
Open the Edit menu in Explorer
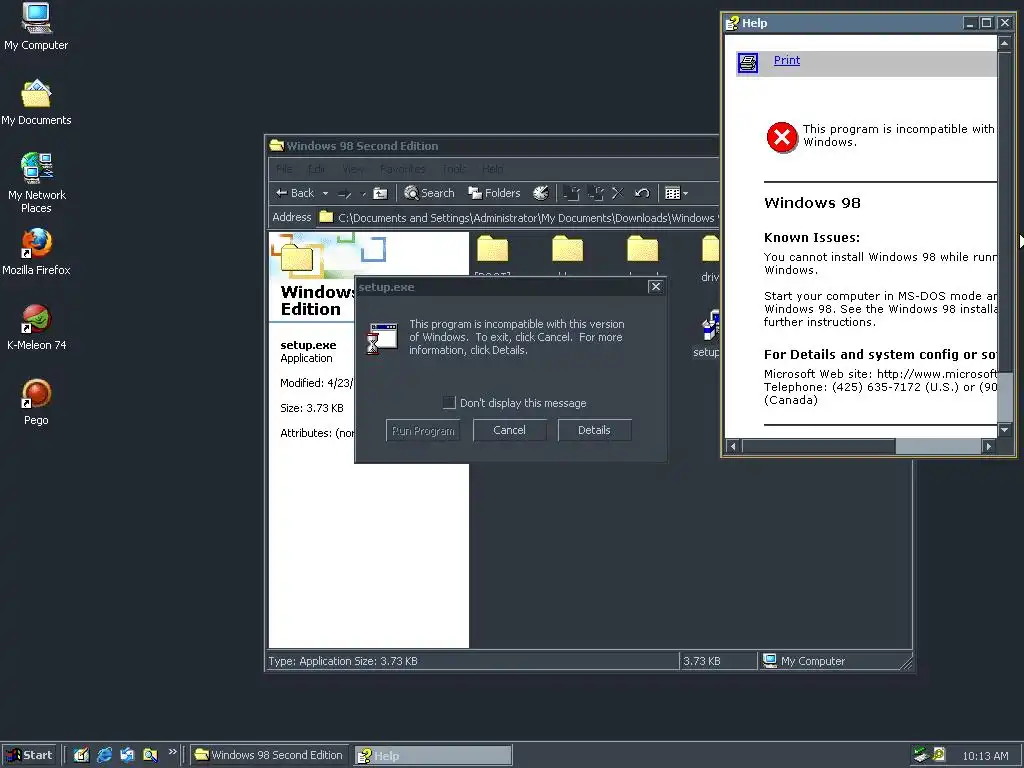click(317, 169)
